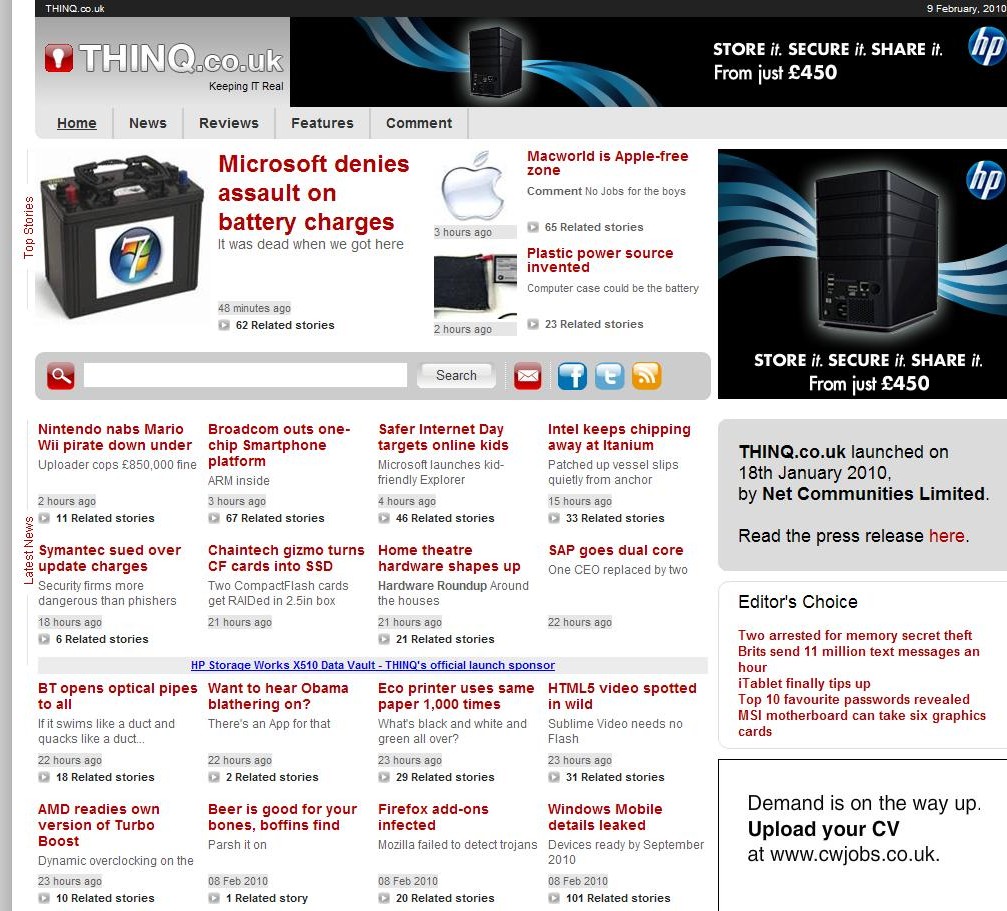Open the Features tab
Viewport: 1007px width, 911px height.
coord(322,123)
